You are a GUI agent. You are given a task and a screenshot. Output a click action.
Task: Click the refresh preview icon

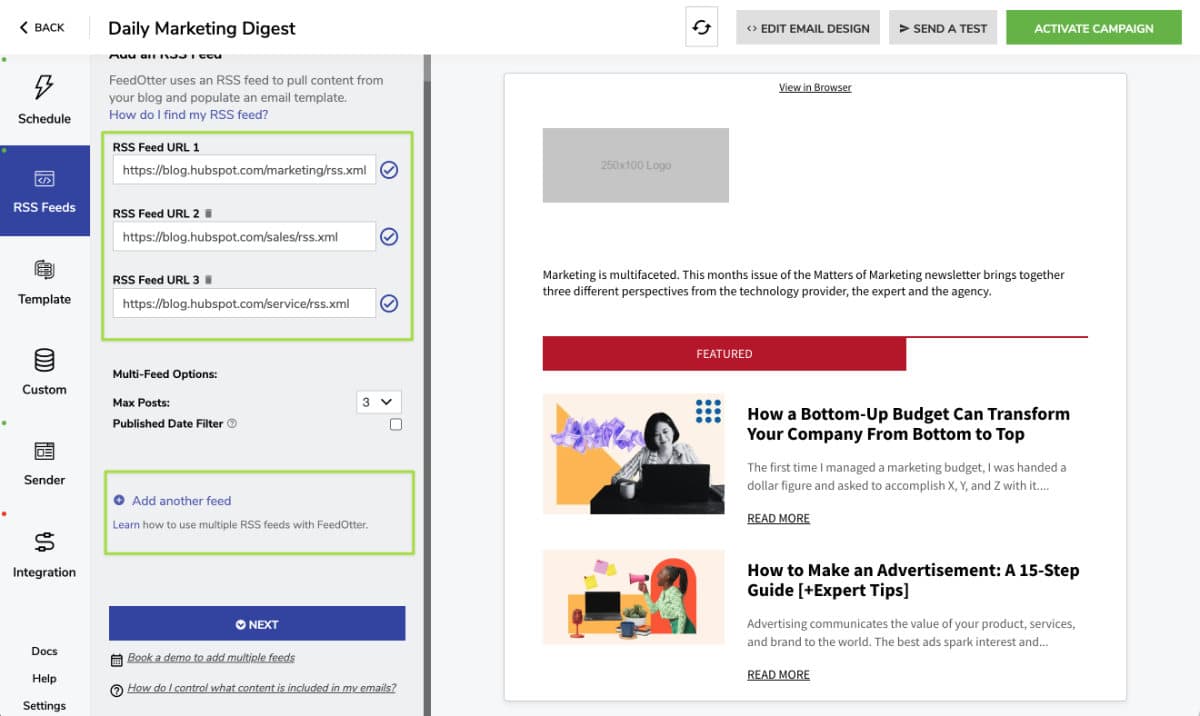[x=703, y=27]
